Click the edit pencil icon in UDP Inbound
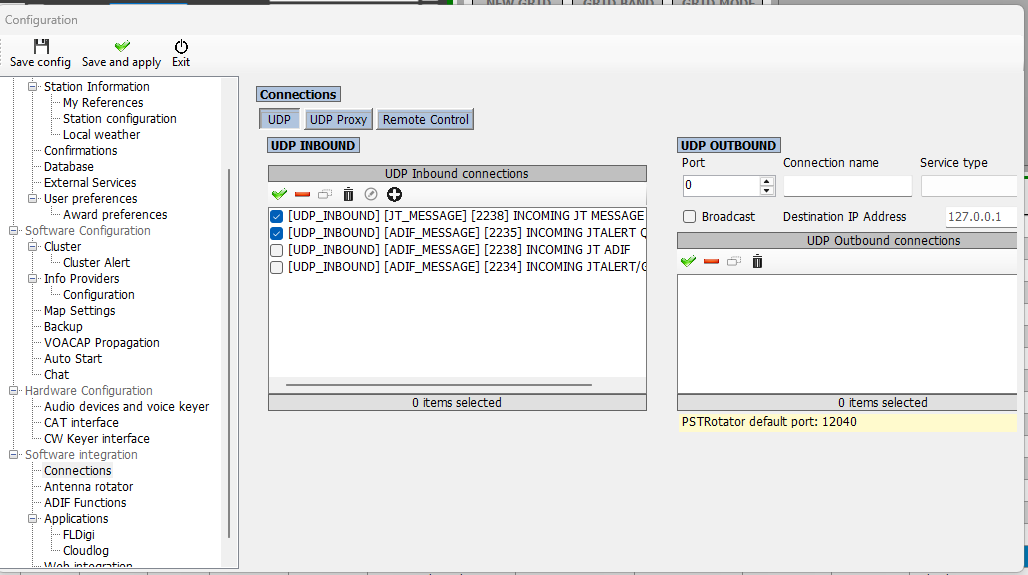The height and width of the screenshot is (575, 1028). point(371,194)
